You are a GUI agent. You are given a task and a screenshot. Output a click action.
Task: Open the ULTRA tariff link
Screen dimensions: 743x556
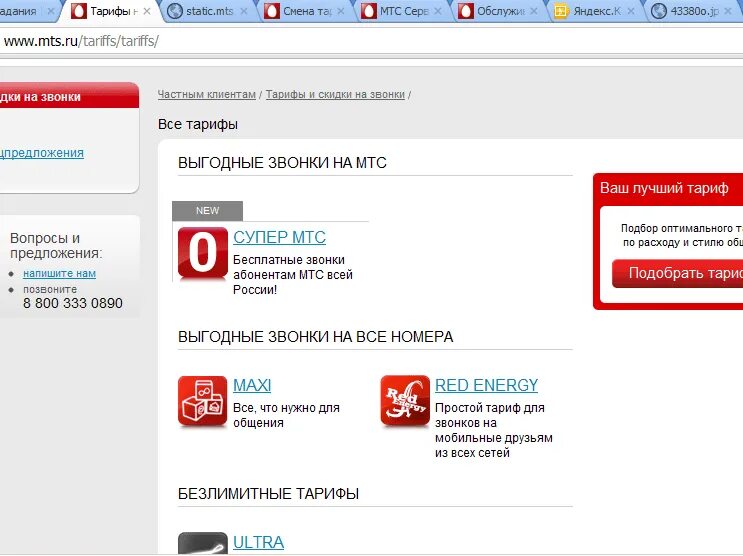259,542
